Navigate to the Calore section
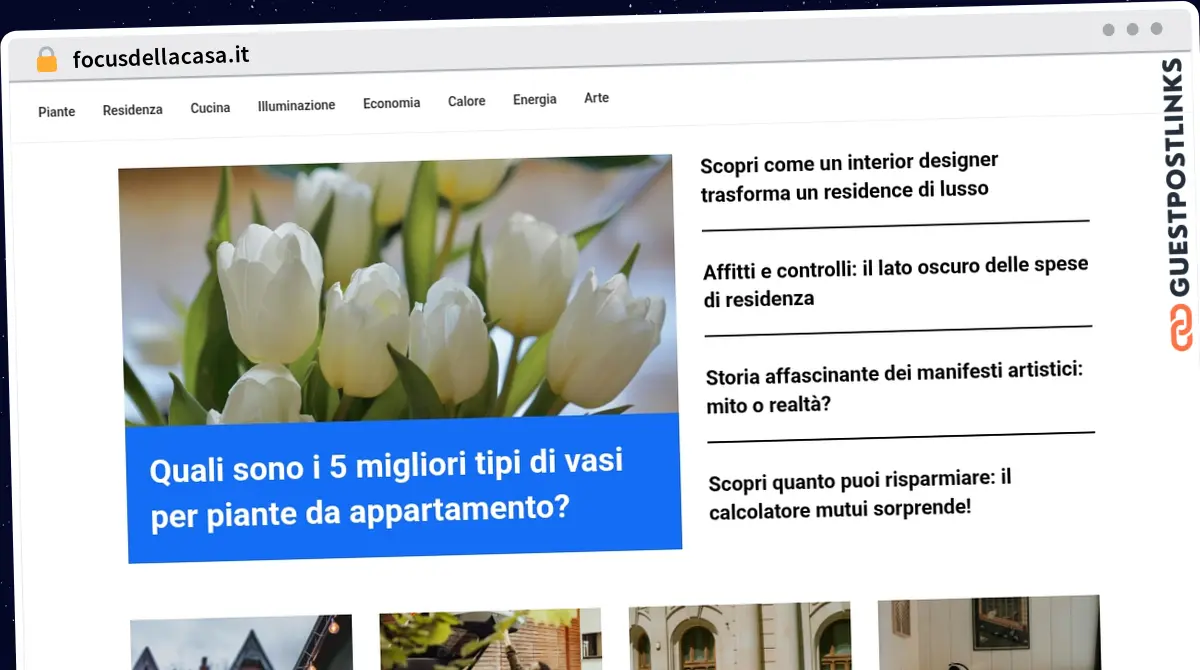 [466, 101]
